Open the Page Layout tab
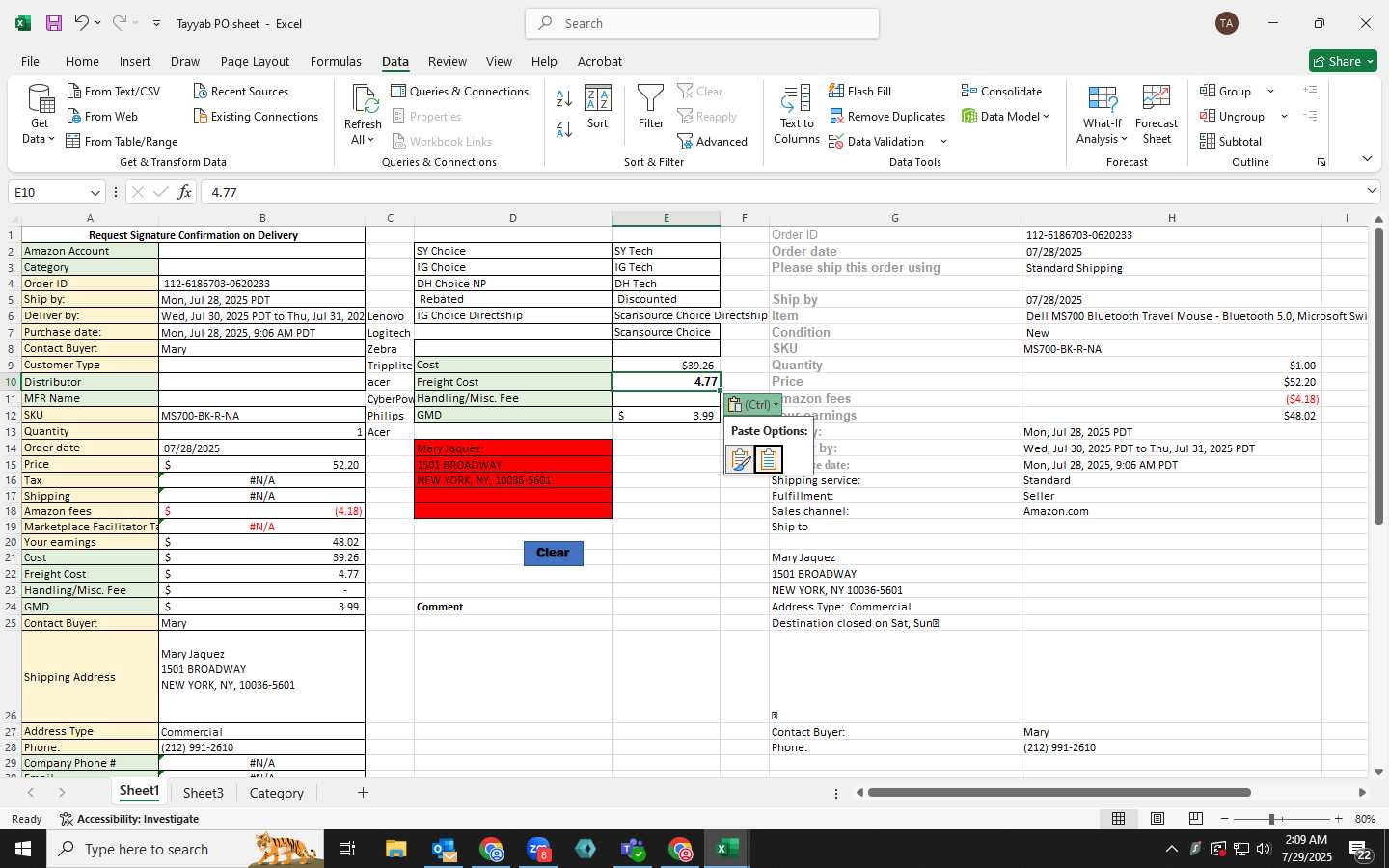This screenshot has height=868, width=1389. (x=255, y=61)
